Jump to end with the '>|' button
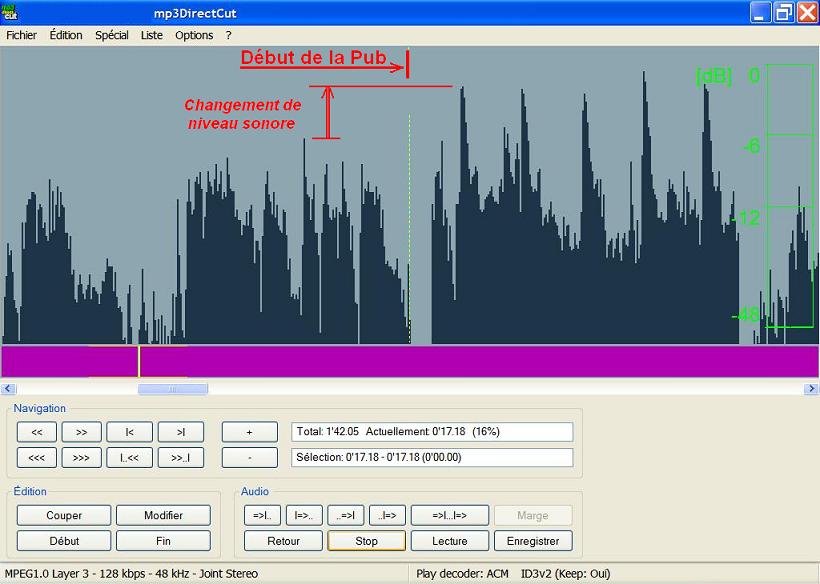Viewport: 820px width, 584px height. (180, 432)
